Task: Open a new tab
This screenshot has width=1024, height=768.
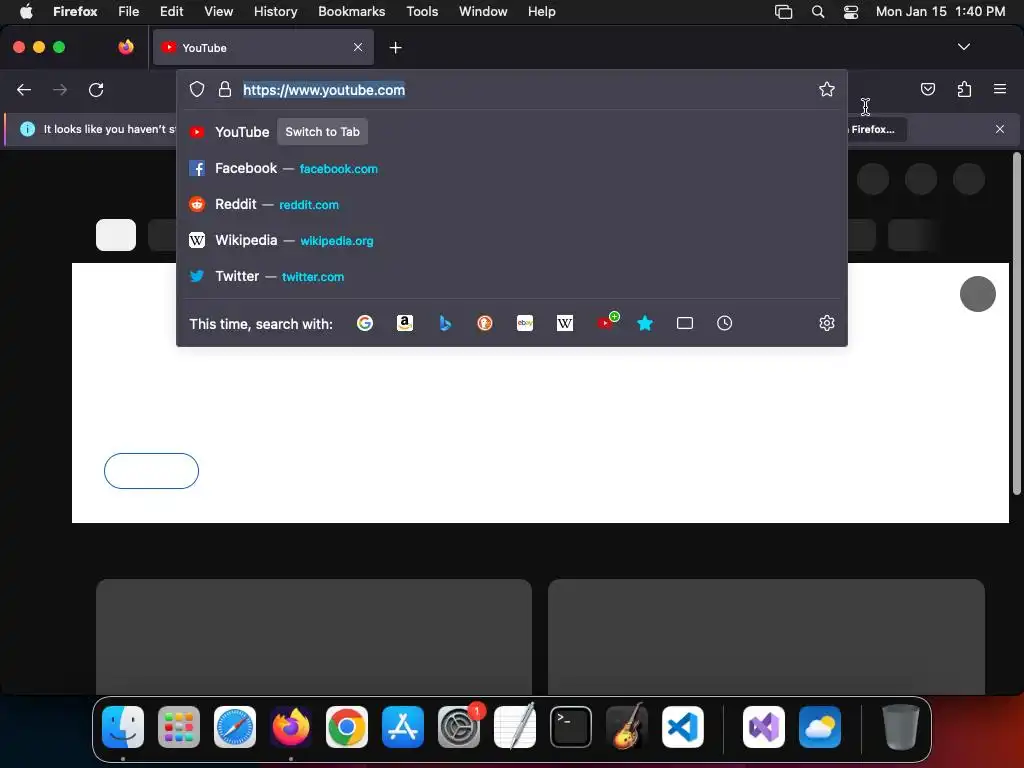Action: (x=395, y=48)
